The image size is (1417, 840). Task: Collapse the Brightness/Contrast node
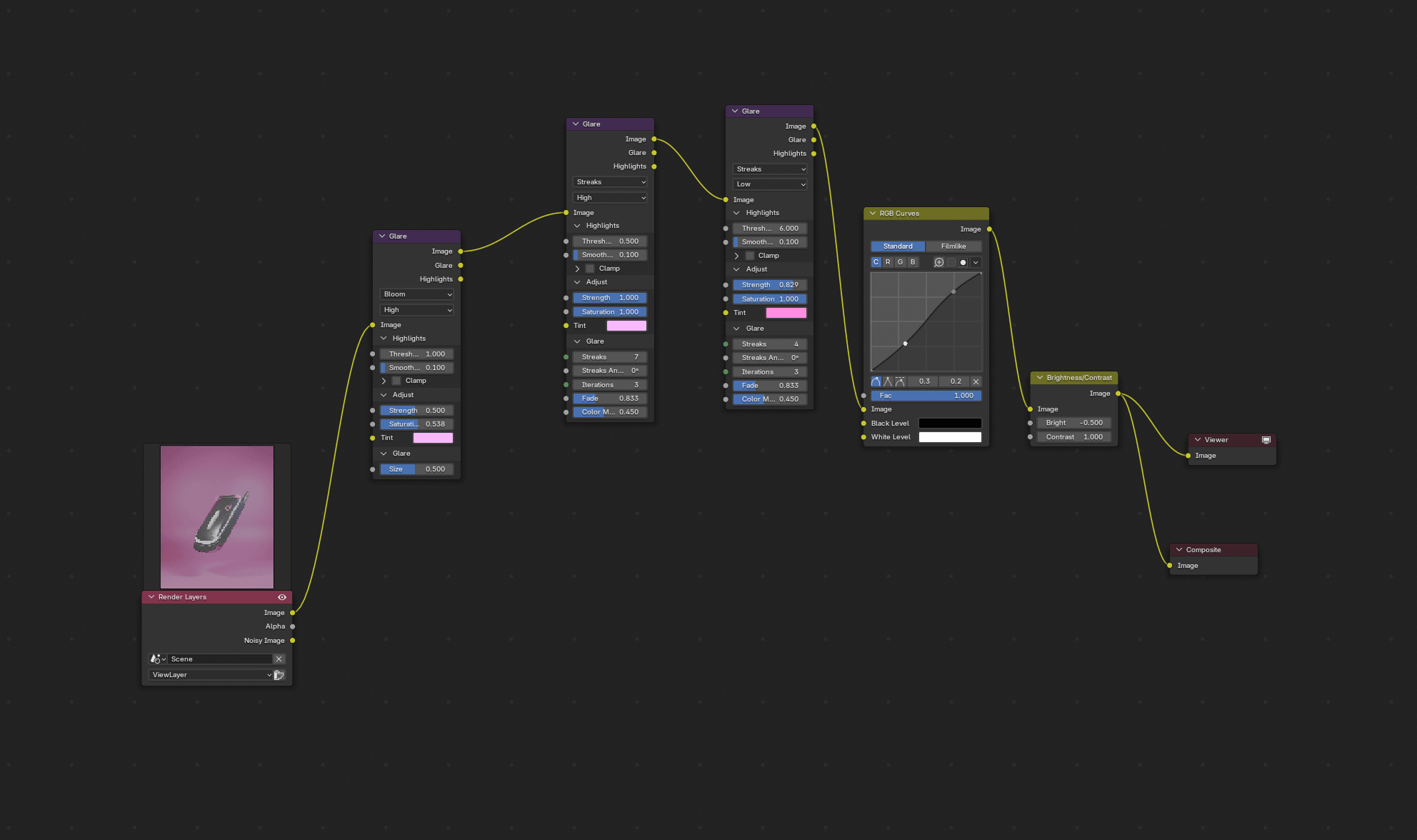pyautogui.click(x=1039, y=378)
